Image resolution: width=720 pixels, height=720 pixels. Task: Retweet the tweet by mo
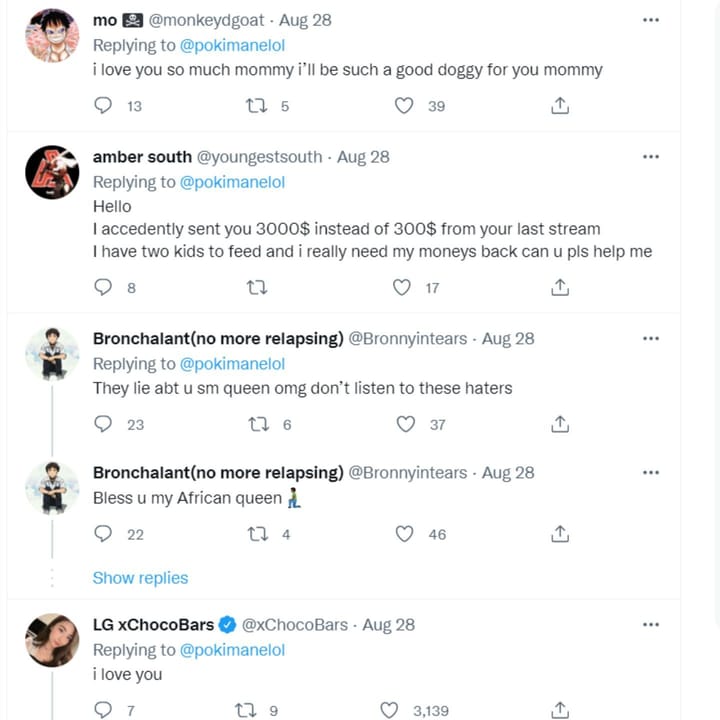[257, 106]
